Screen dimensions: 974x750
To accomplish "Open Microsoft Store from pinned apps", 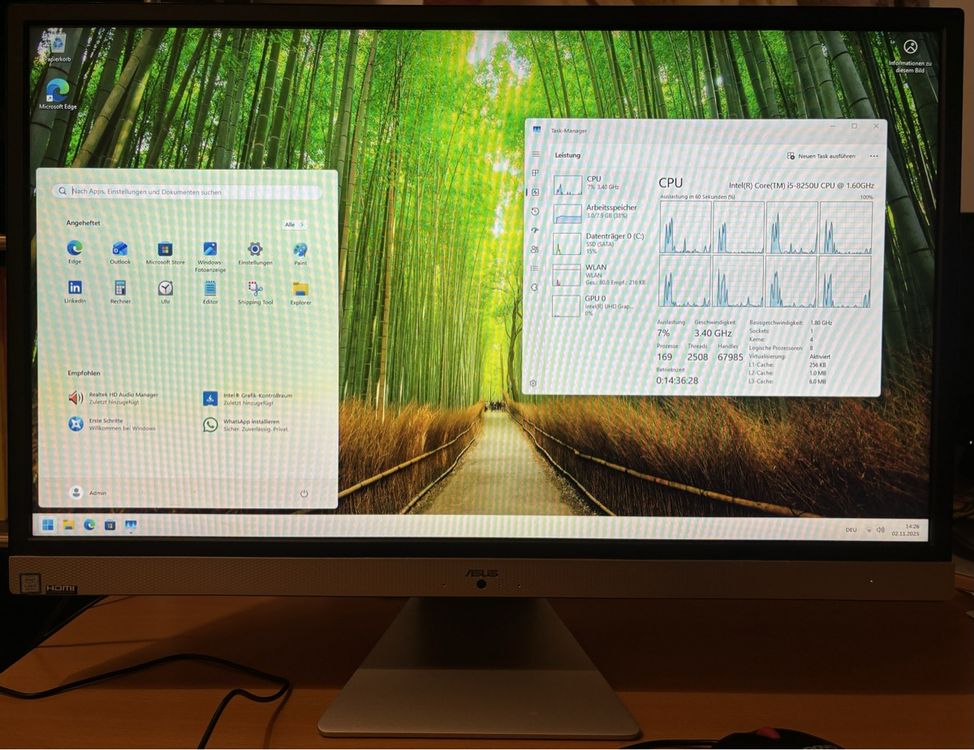I will tap(165, 251).
